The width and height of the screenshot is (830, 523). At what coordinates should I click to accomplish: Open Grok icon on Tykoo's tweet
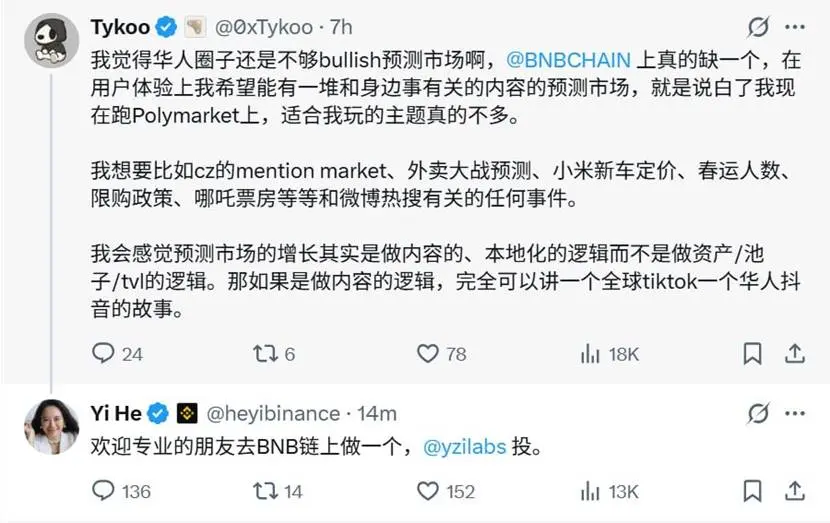pyautogui.click(x=758, y=27)
